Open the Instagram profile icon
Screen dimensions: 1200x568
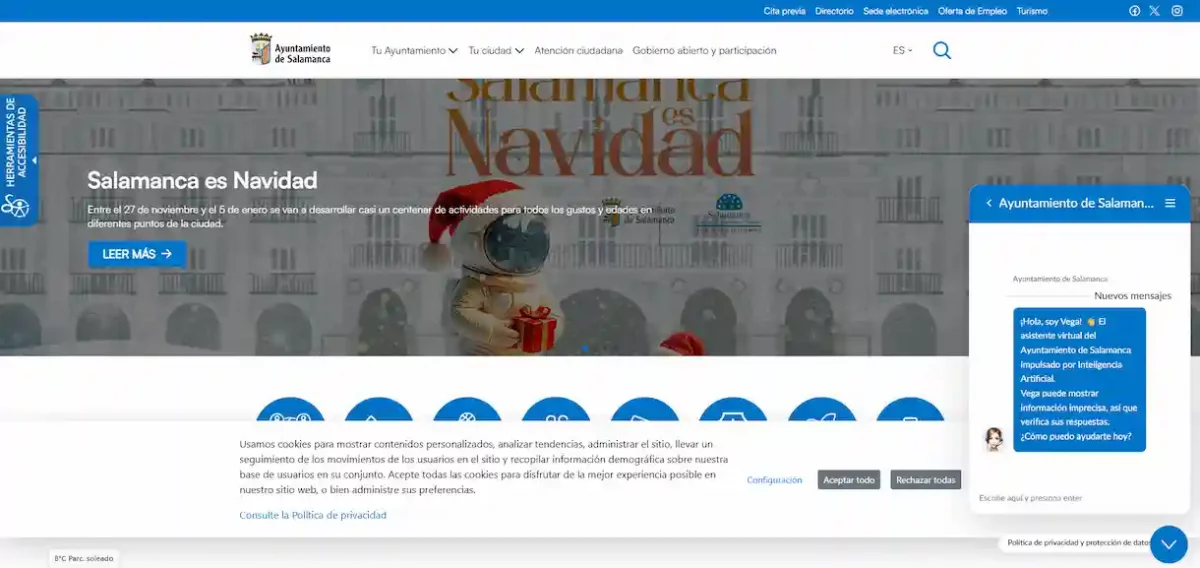point(1177,11)
